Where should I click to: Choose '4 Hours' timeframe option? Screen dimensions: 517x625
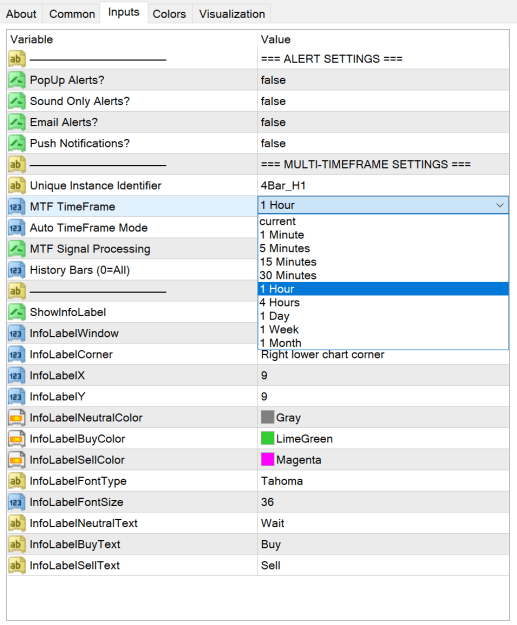(x=383, y=303)
